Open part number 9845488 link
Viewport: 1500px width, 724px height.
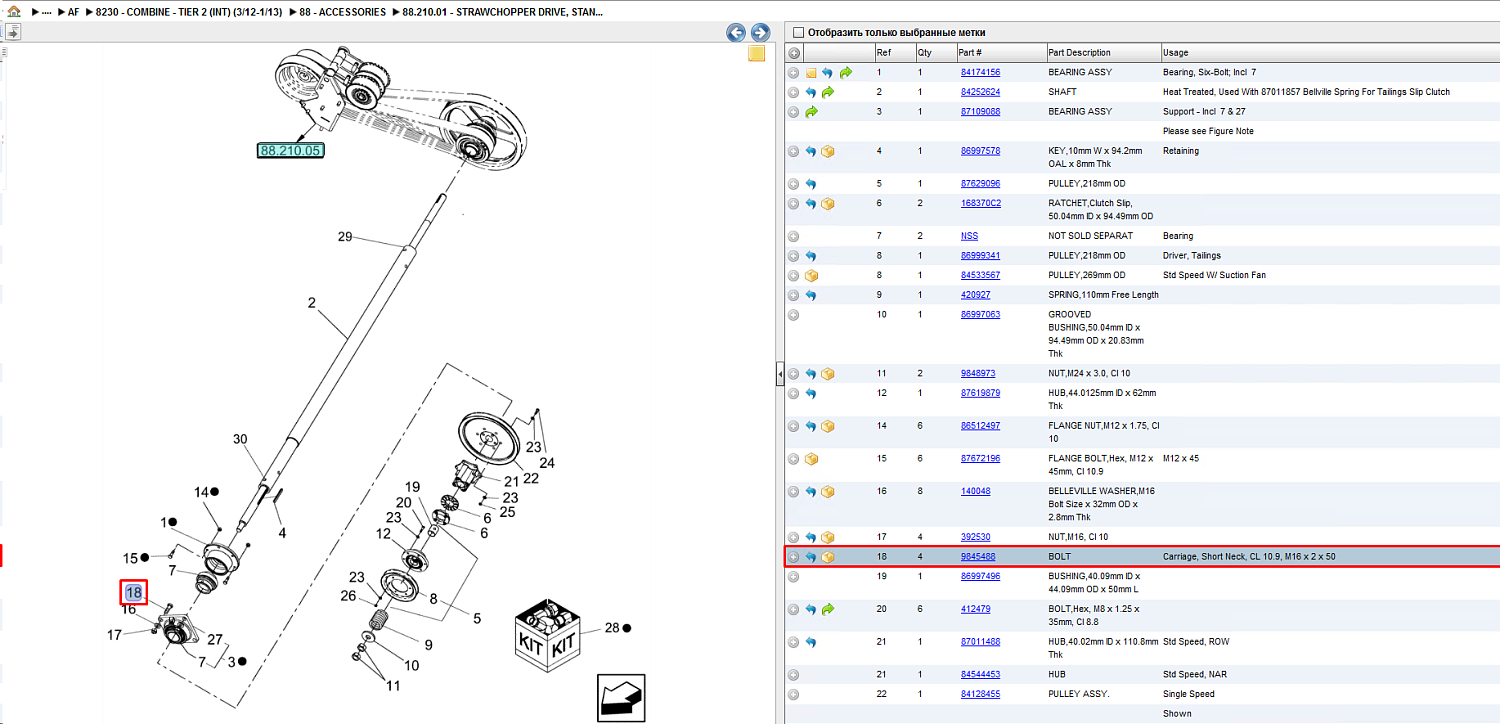pos(977,557)
